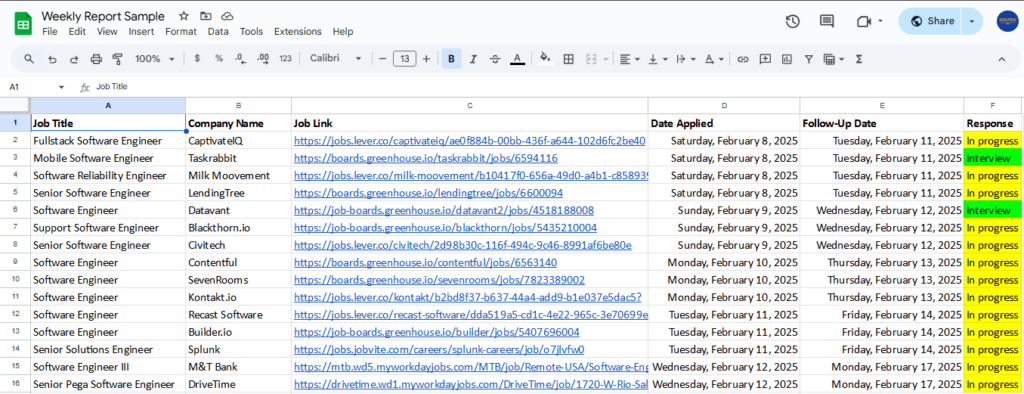This screenshot has height=394, width=1024.
Task: Click the Google Sheets home icon
Action: [24, 24]
